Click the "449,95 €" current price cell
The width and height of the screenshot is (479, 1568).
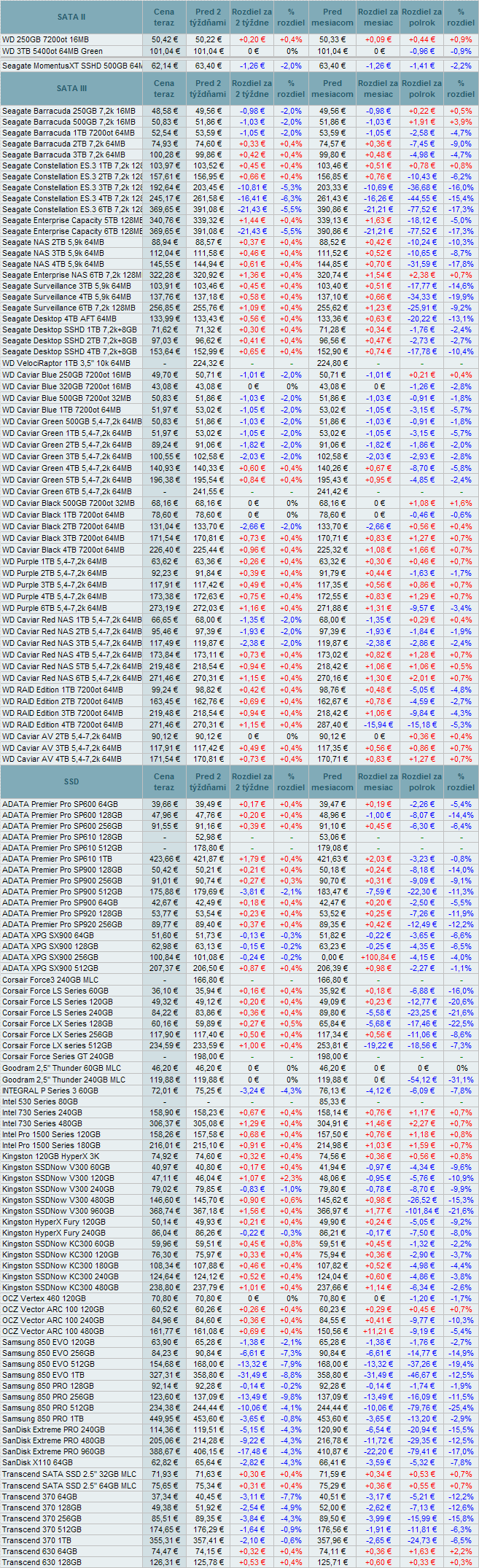[x=165, y=1419]
